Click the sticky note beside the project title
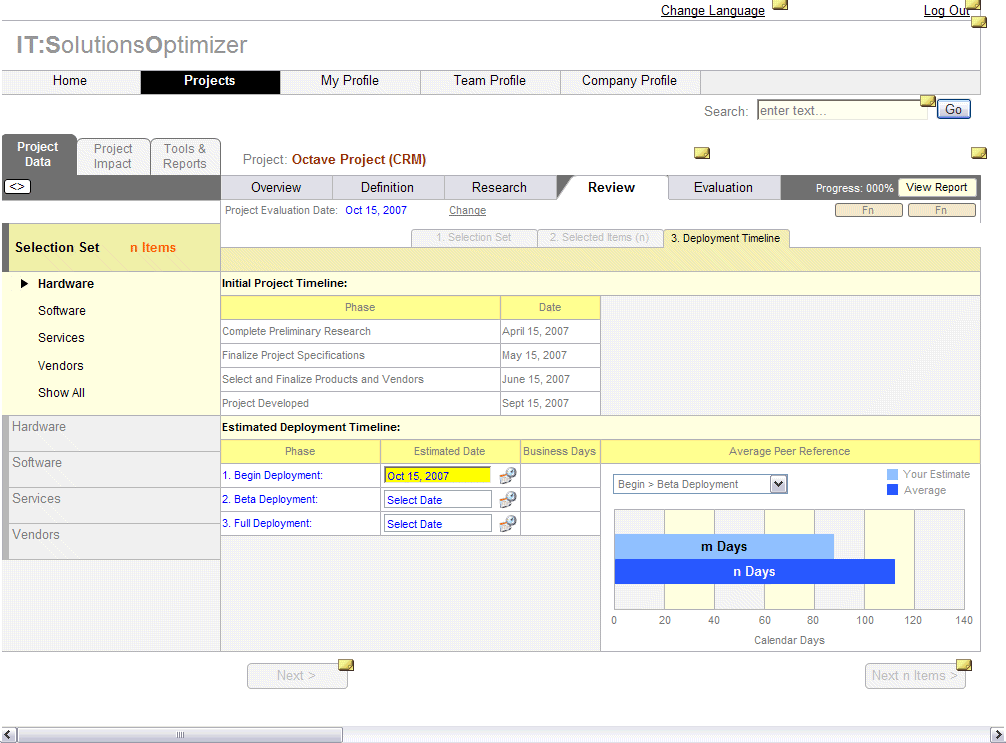Viewport: 1006px width, 743px height. click(702, 153)
